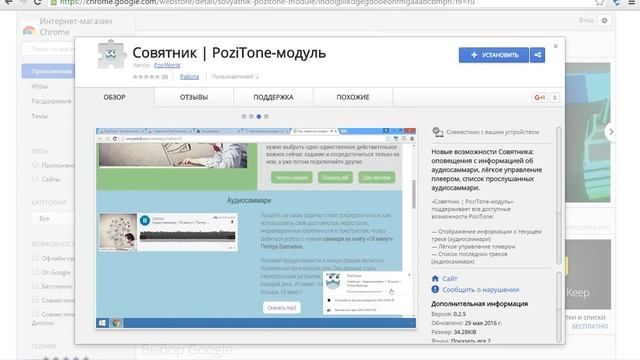Click the share icon next to install button
Viewport: 640px width, 360px height.
pyautogui.click(x=538, y=55)
